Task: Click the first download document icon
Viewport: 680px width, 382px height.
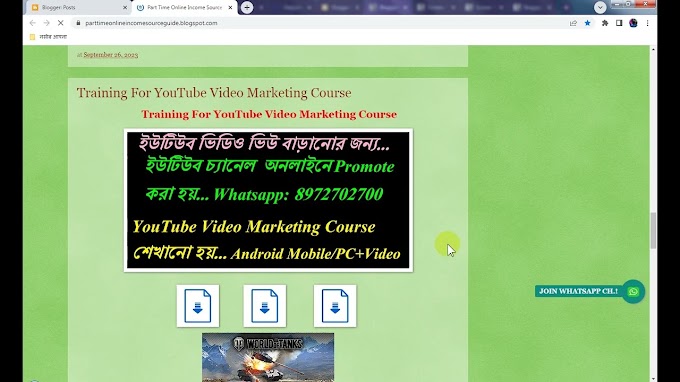Action: 198,306
